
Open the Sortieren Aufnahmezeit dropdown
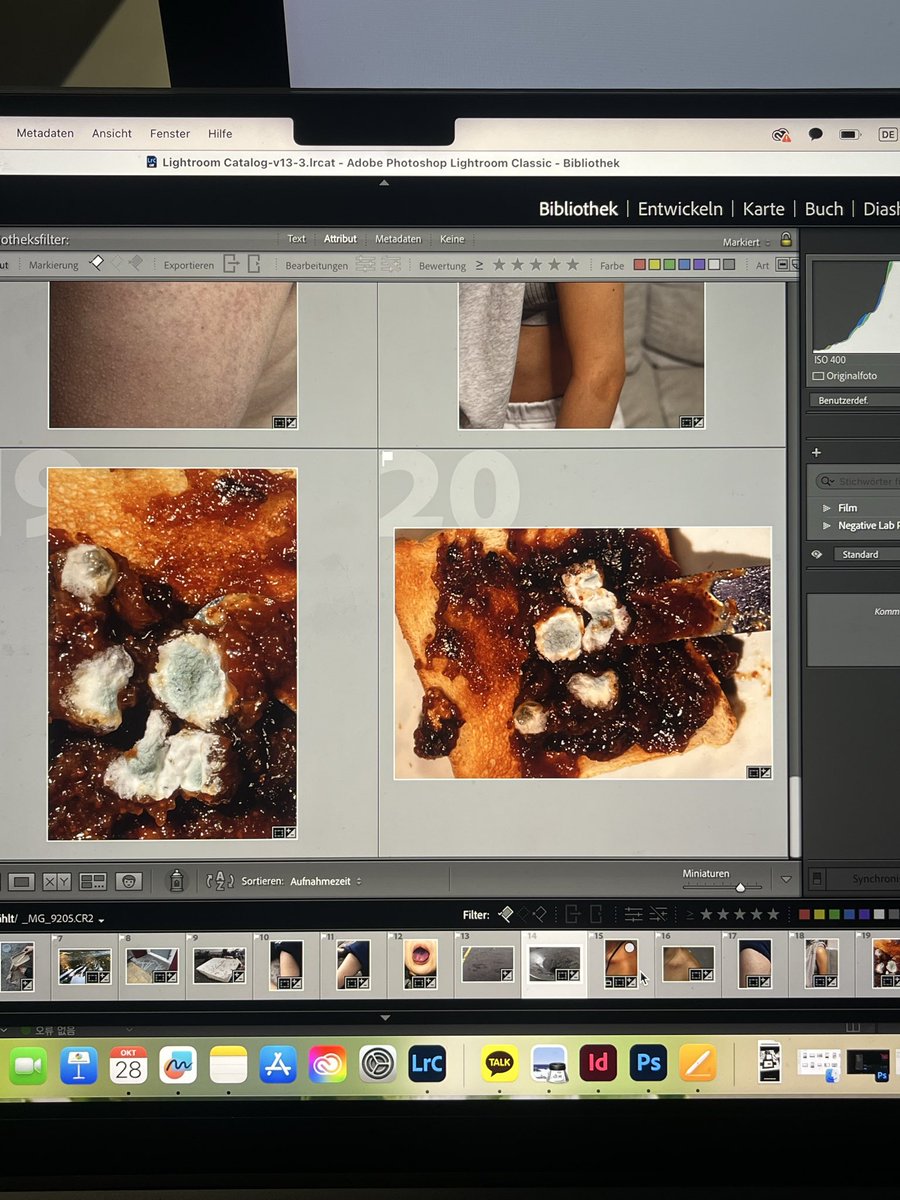pyautogui.click(x=326, y=881)
